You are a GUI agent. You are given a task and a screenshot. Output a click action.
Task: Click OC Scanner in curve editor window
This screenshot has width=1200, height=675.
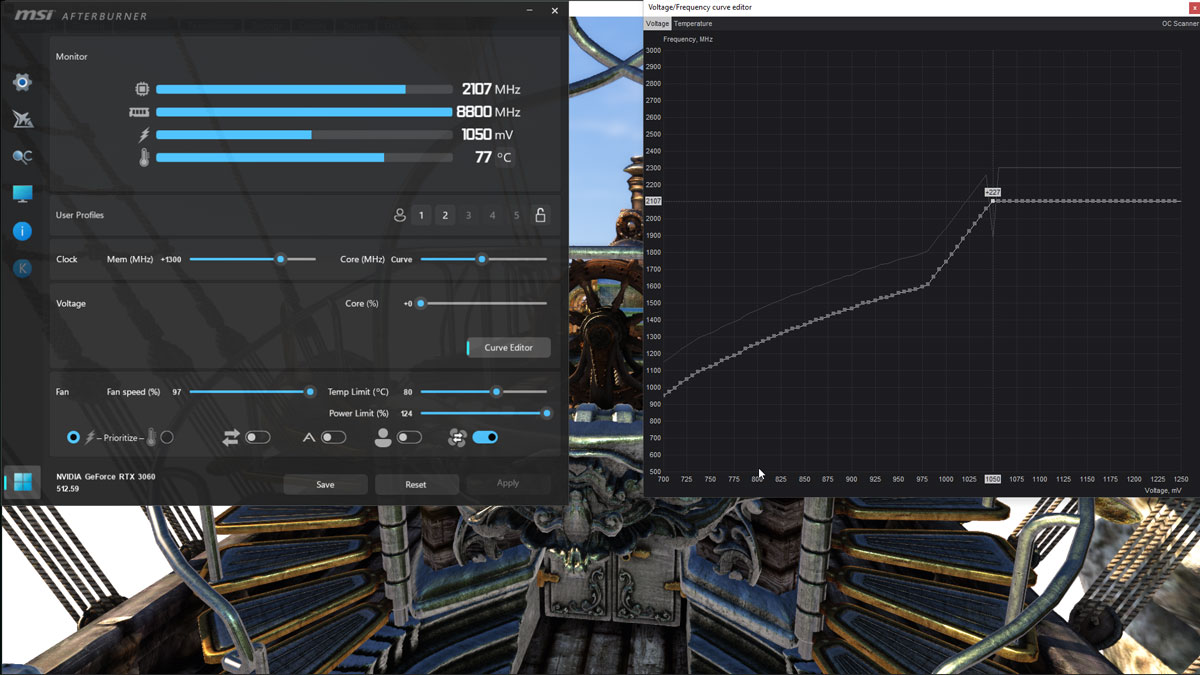click(x=1179, y=23)
